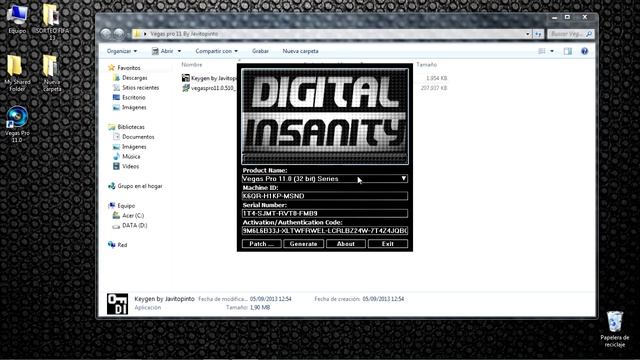Screen dimensions: 640x360
Task: Click the Generate button
Action: (303, 244)
